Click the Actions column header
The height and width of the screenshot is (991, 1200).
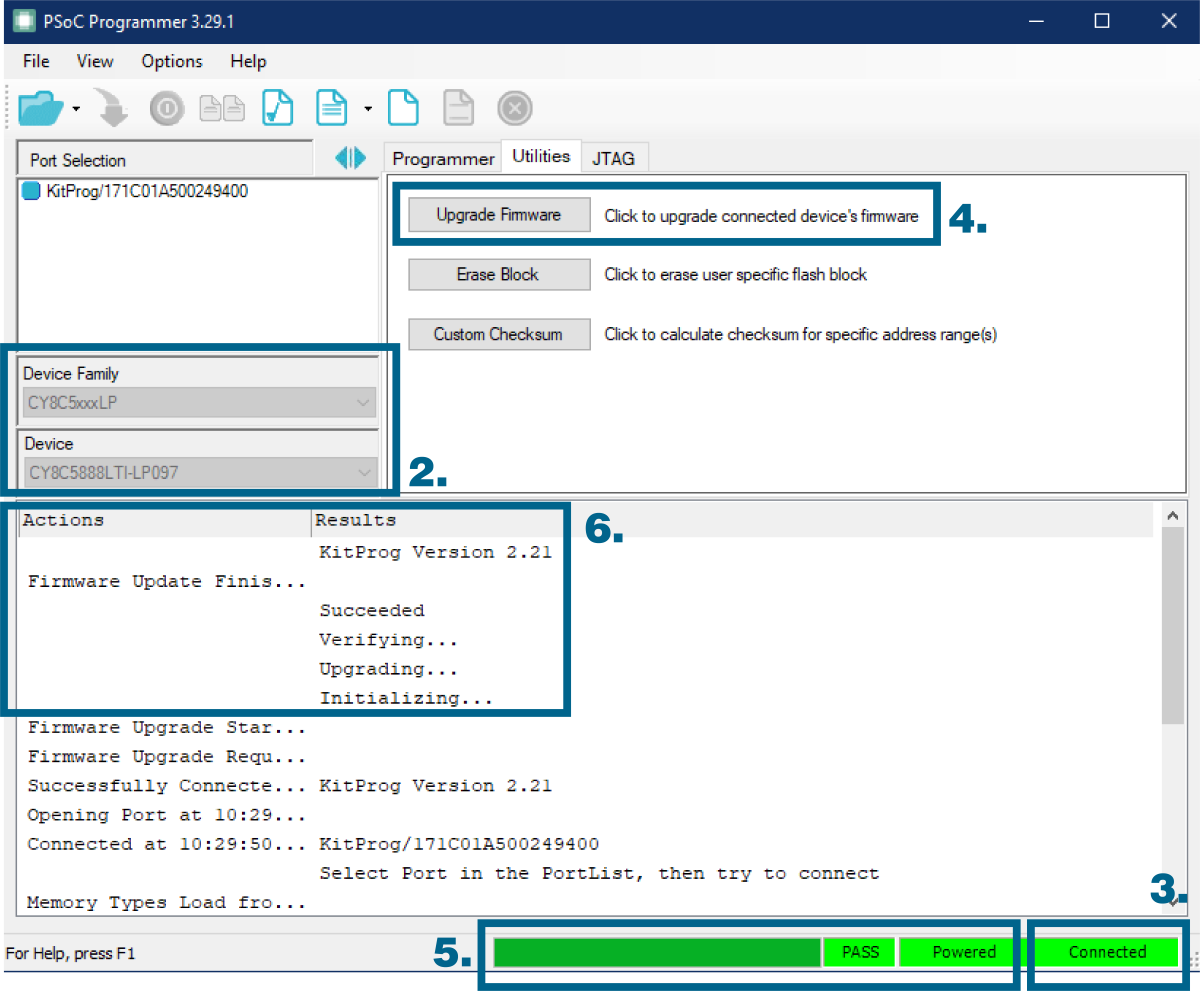tap(165, 520)
